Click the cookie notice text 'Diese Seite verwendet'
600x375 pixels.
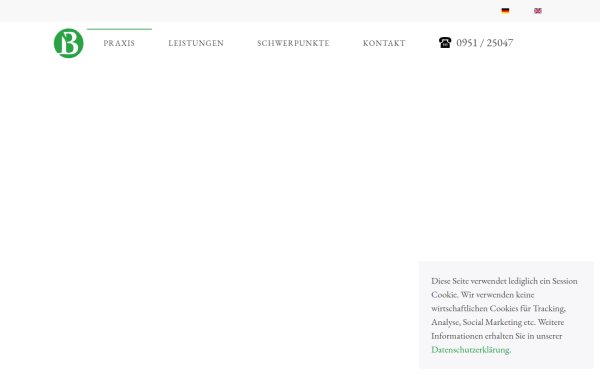[469, 281]
